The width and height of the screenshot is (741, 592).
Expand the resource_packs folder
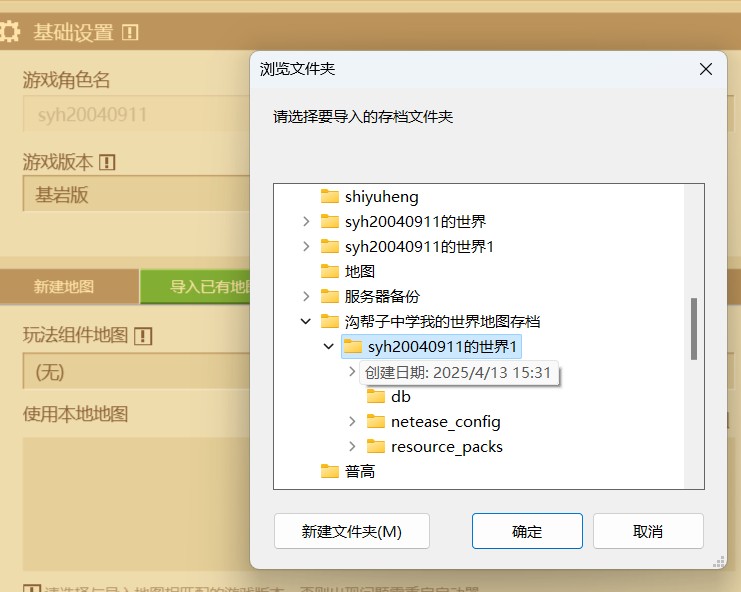click(x=352, y=446)
